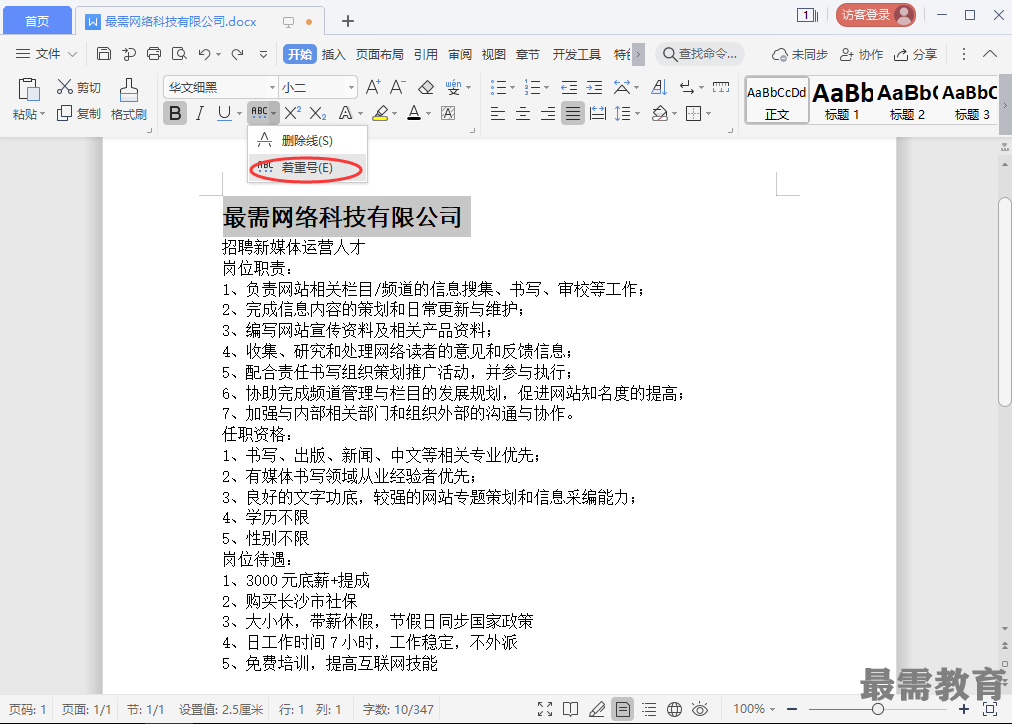Image resolution: width=1012 pixels, height=724 pixels.
Task: Click the zoom slider handle
Action: coord(878,709)
